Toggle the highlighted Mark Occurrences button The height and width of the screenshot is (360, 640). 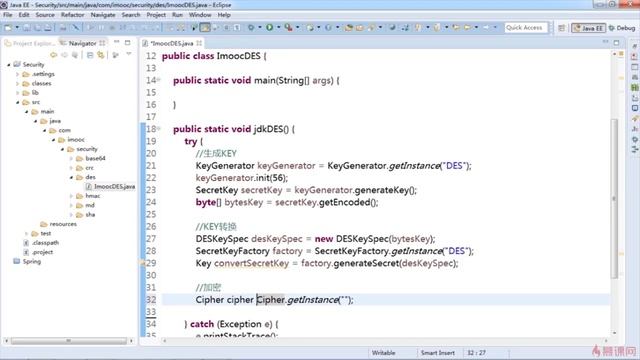(x=205, y=27)
